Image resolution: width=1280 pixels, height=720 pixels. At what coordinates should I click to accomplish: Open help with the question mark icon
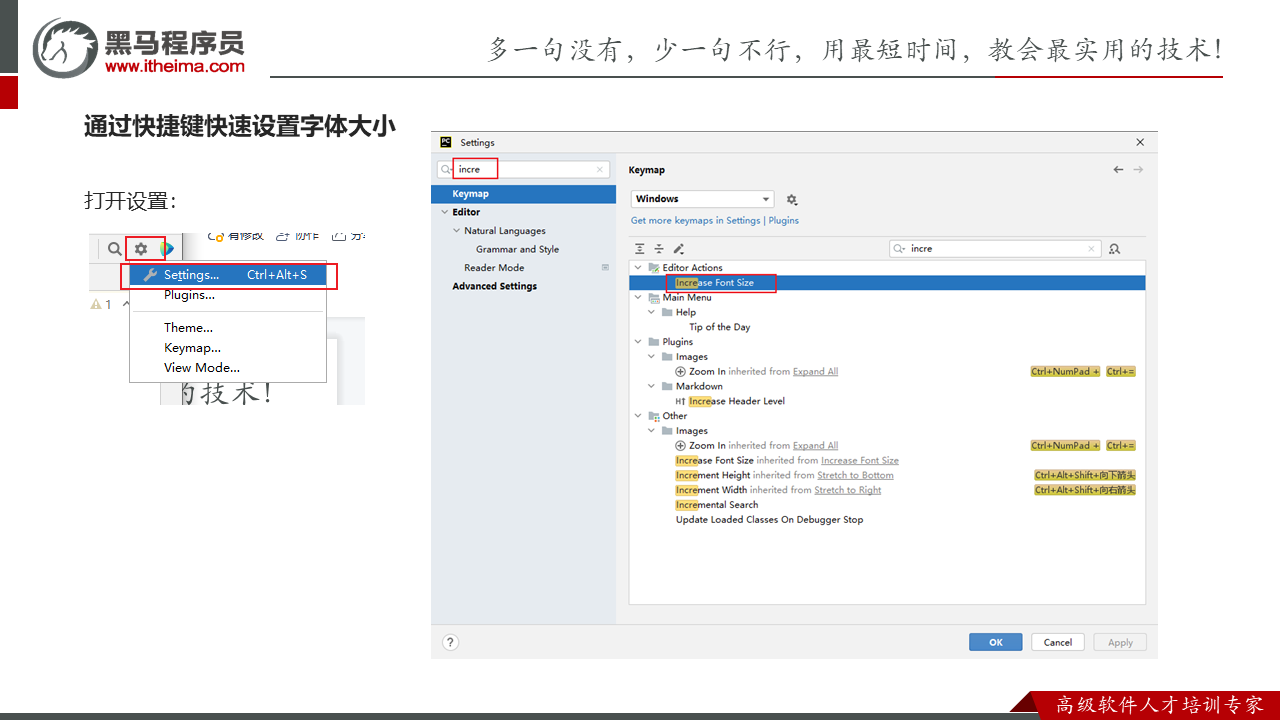450,642
